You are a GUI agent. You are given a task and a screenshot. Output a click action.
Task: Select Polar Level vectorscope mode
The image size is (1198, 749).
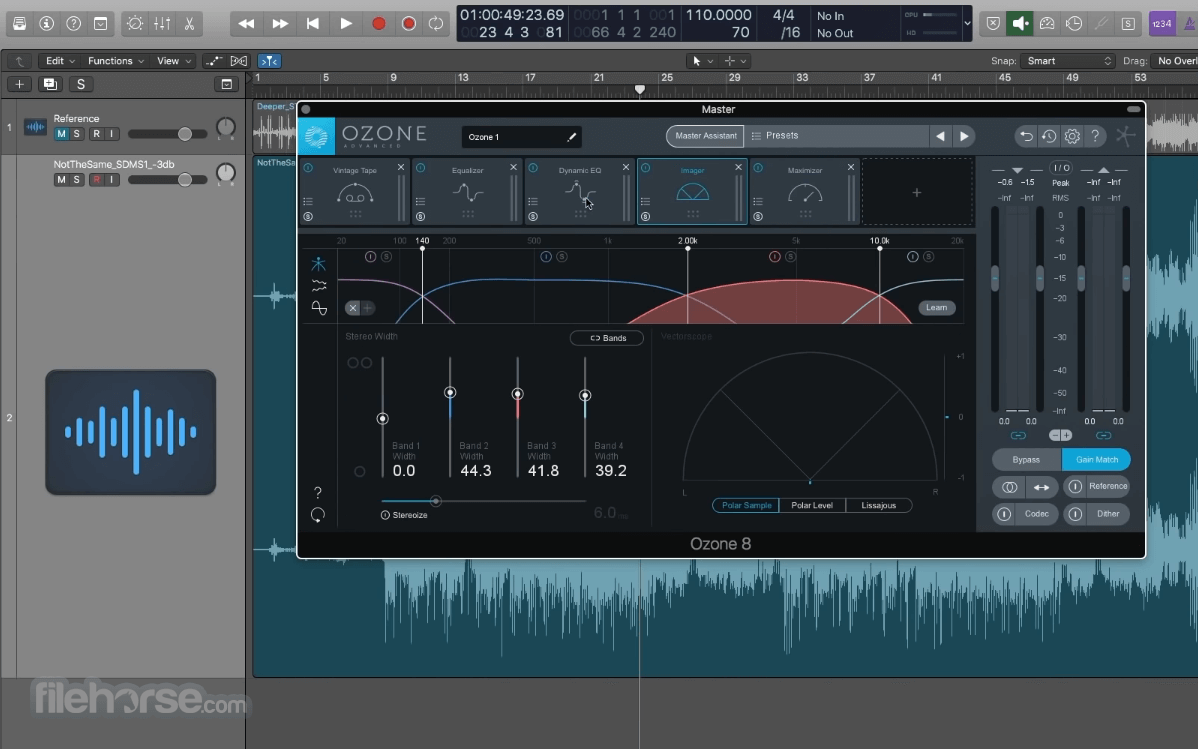point(812,505)
